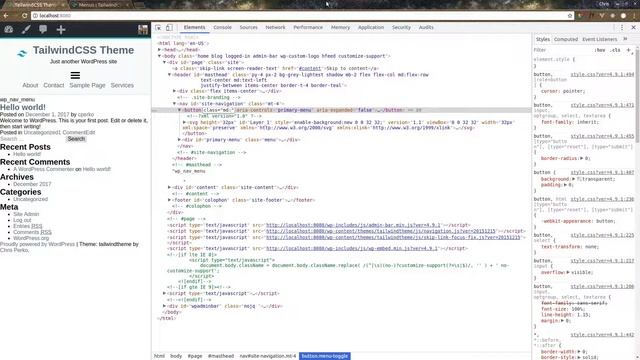Collapse the header#masthead node
Screen dimensions: 640x360
tap(169, 75)
